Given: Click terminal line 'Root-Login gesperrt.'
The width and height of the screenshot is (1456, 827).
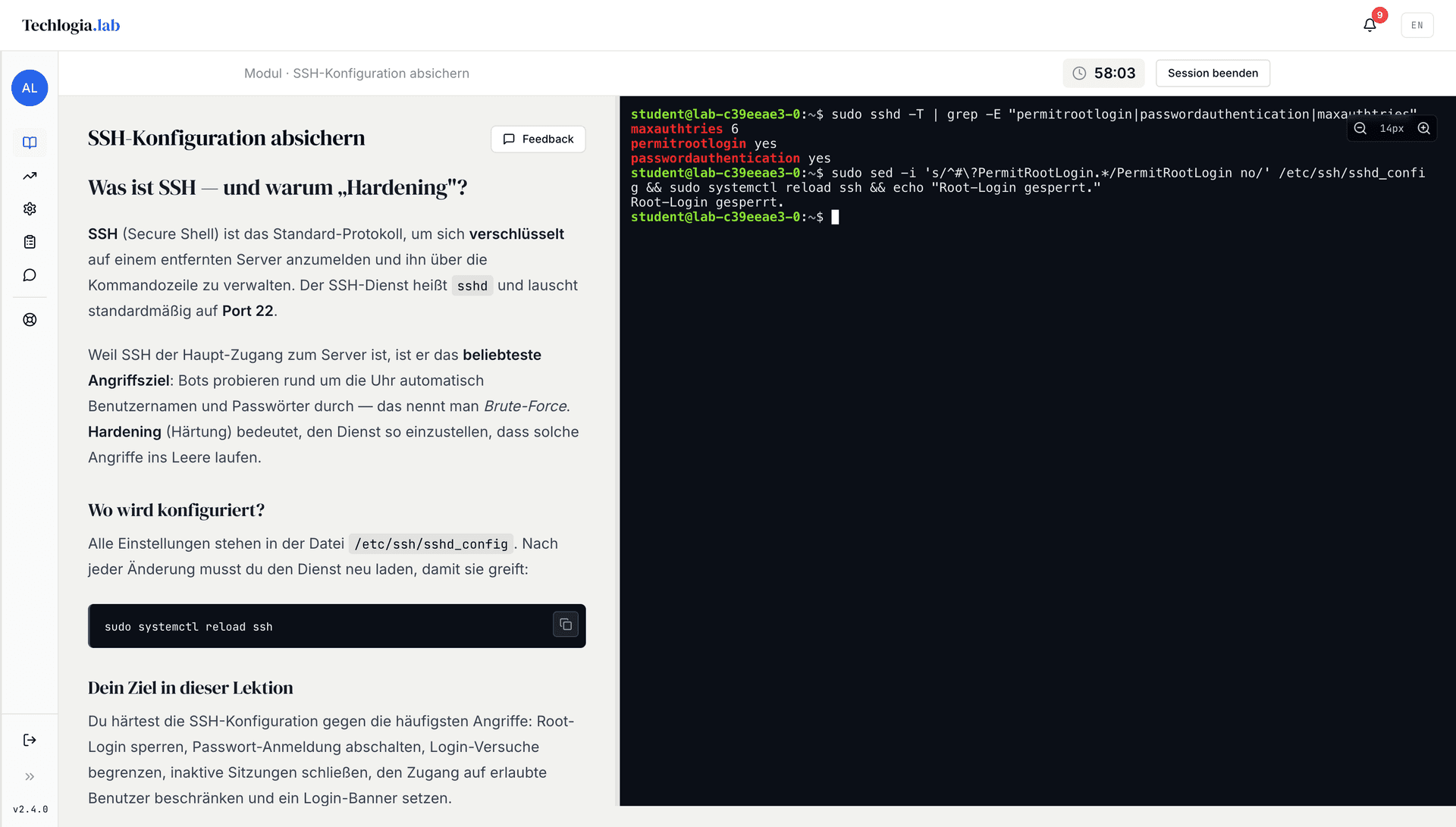Looking at the screenshot, I should pos(707,202).
